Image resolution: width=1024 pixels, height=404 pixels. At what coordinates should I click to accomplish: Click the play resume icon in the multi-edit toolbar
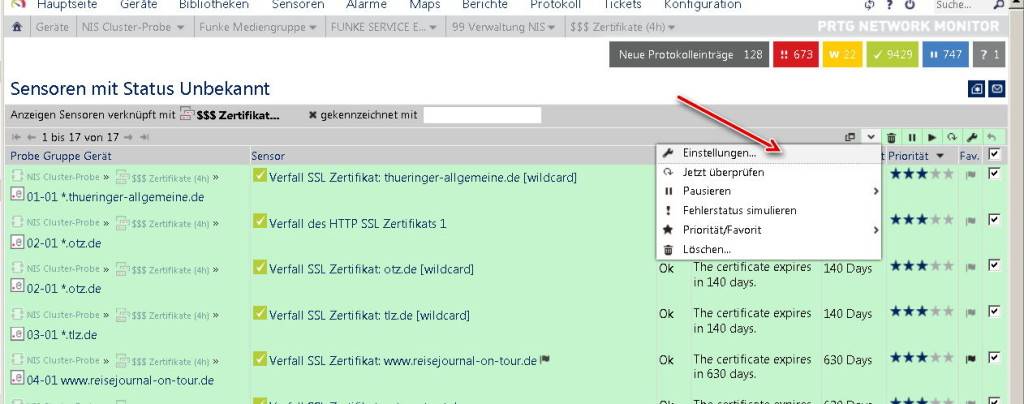932,137
